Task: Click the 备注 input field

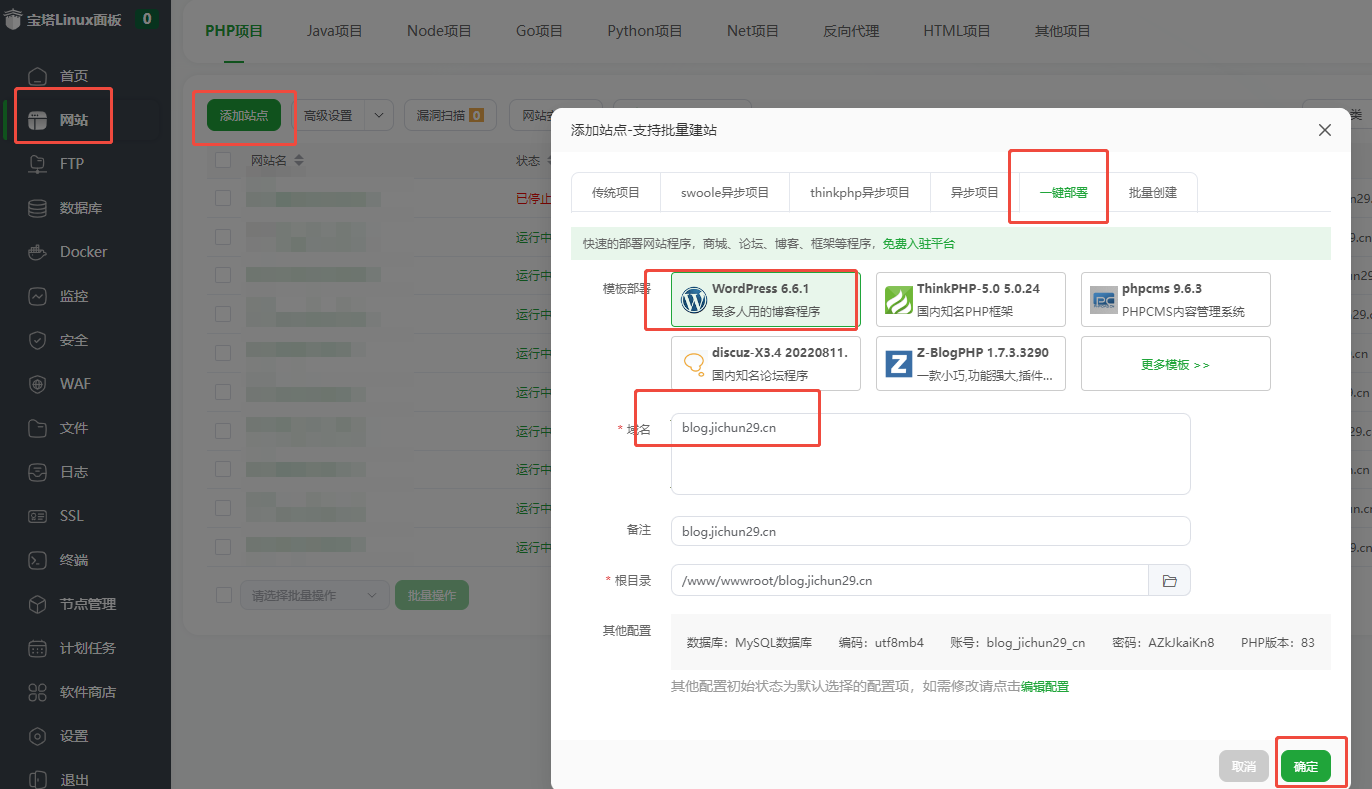Action: pos(930,531)
